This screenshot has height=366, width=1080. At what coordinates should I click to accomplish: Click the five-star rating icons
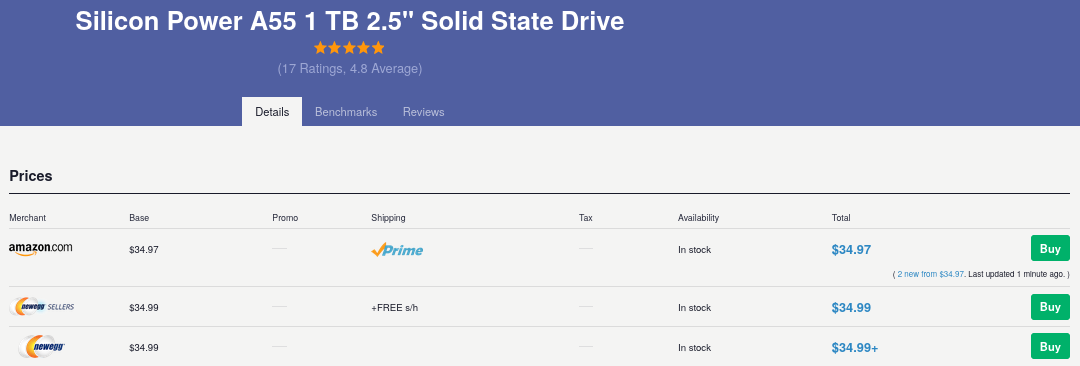coord(349,48)
